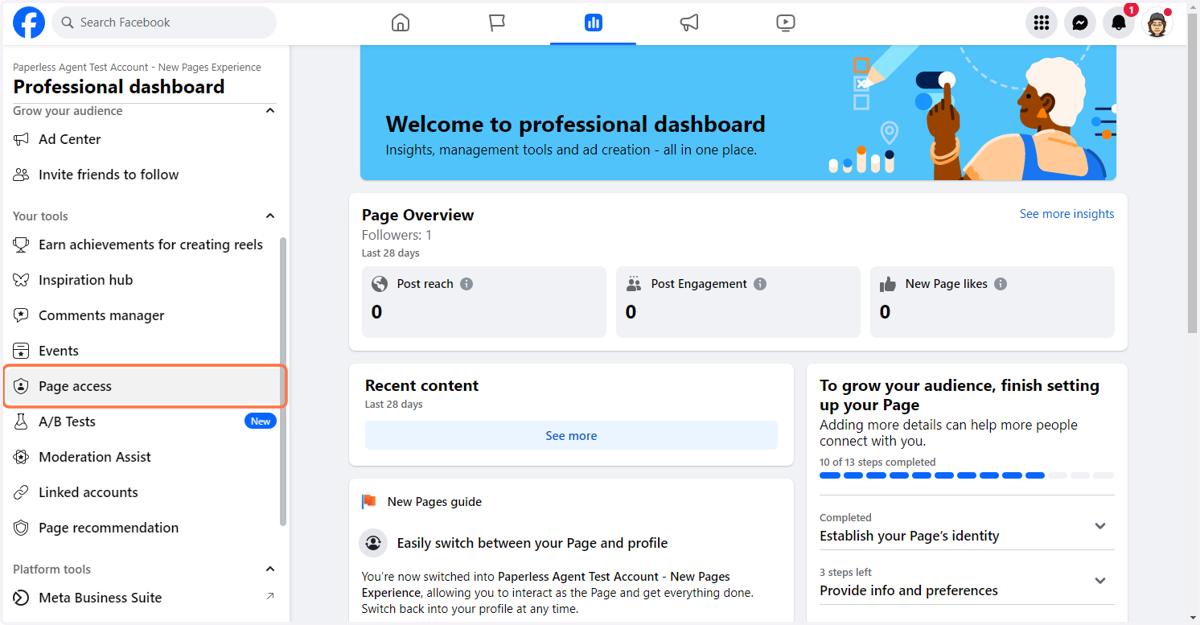Click the switch Page and profile icon

pos(373,543)
